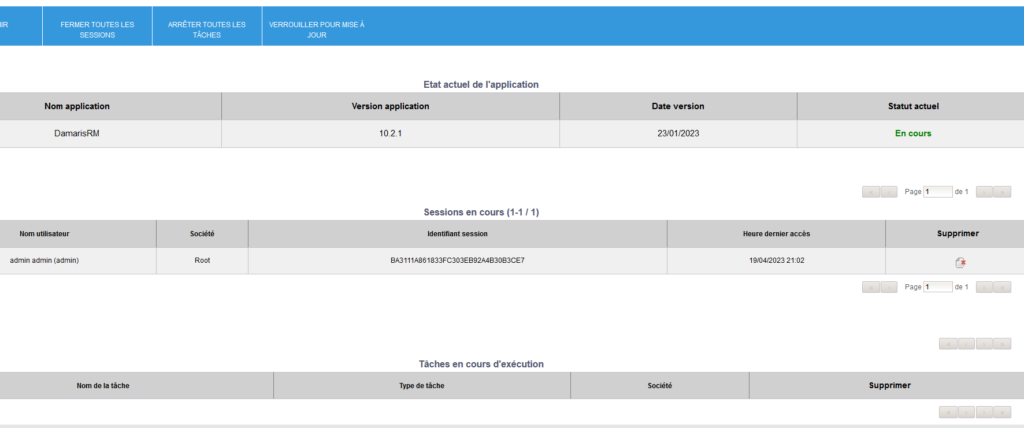Click last-page arrow below the tasks table
This screenshot has width=1024, height=428.
pos(1002,412)
